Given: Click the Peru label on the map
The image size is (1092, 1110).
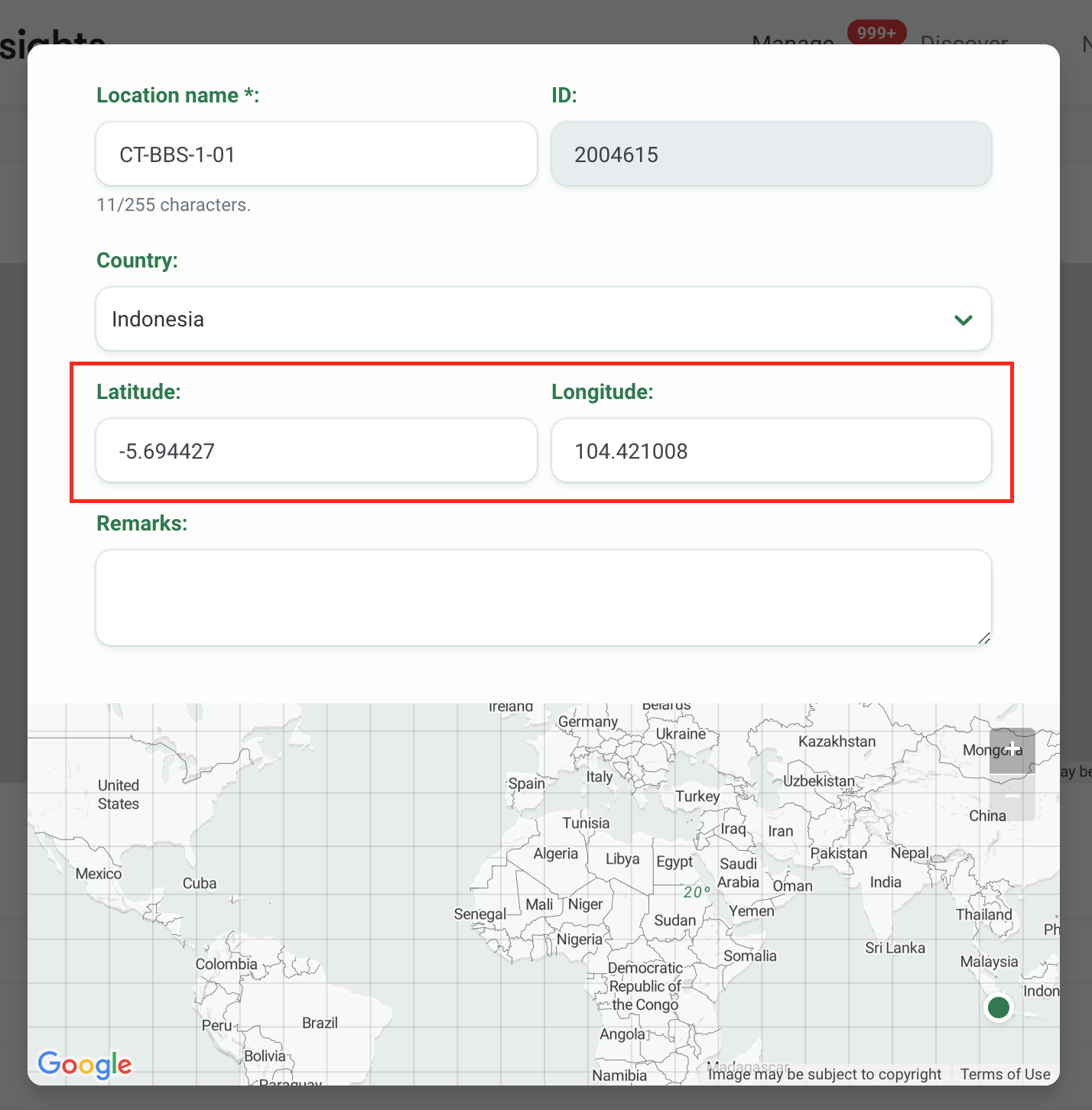Looking at the screenshot, I should click(x=216, y=1025).
